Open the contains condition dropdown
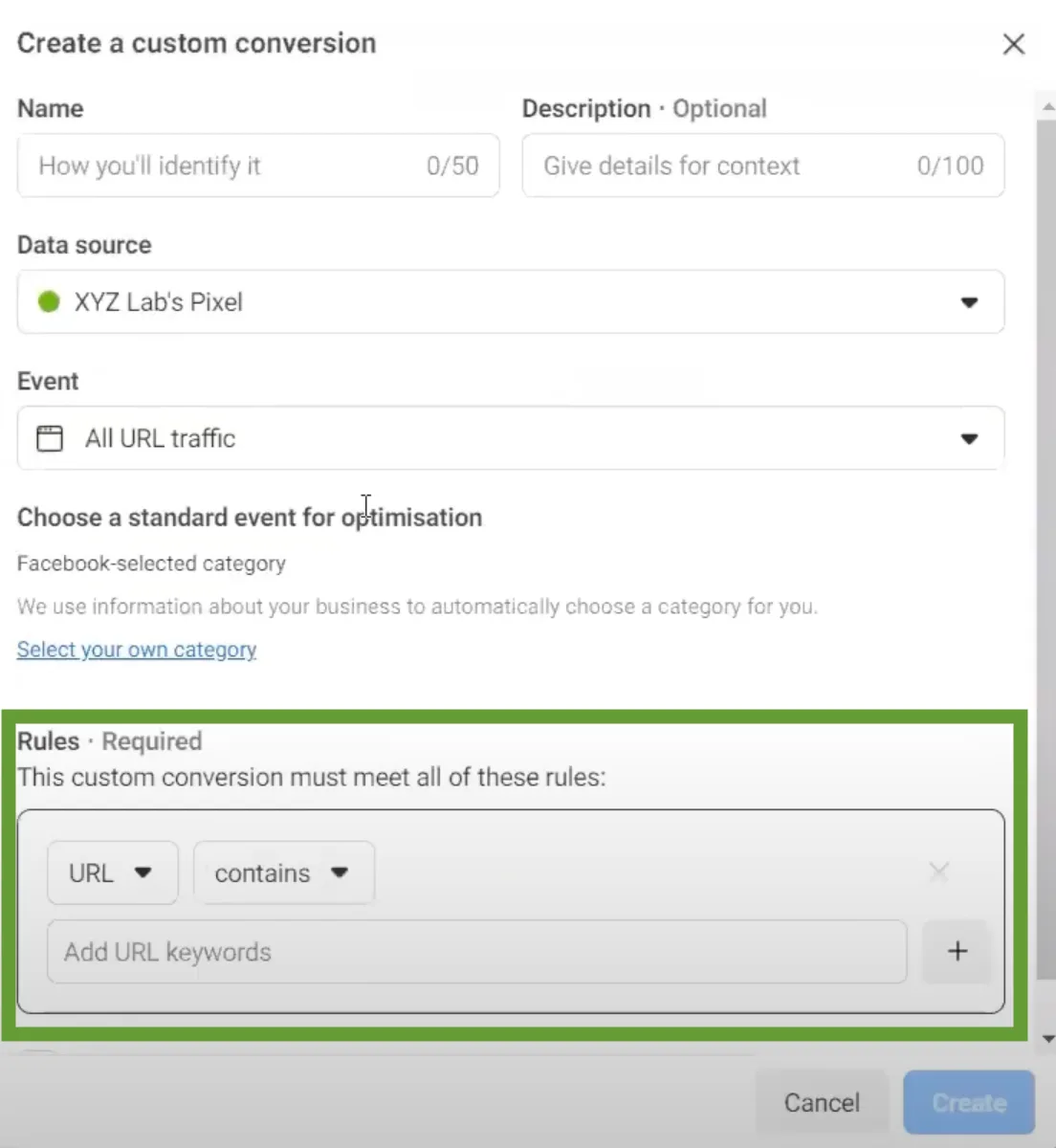 [284, 872]
